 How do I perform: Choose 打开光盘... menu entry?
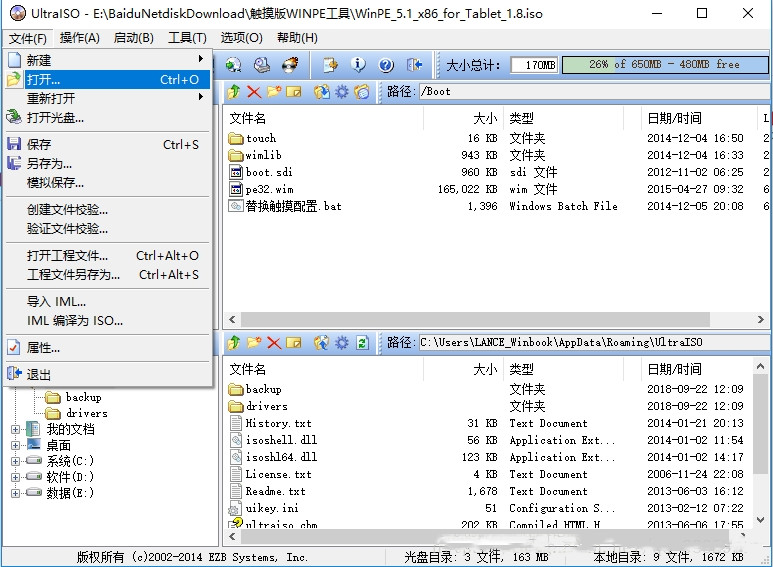tap(107, 117)
